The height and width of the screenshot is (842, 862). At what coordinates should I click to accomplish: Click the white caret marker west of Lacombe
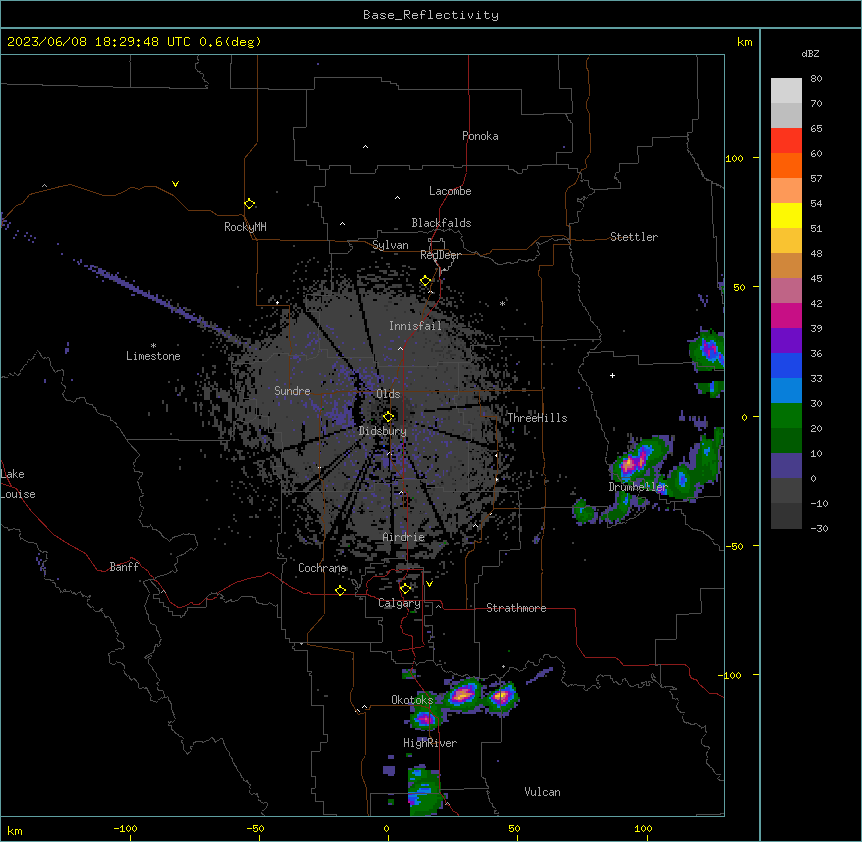397,197
